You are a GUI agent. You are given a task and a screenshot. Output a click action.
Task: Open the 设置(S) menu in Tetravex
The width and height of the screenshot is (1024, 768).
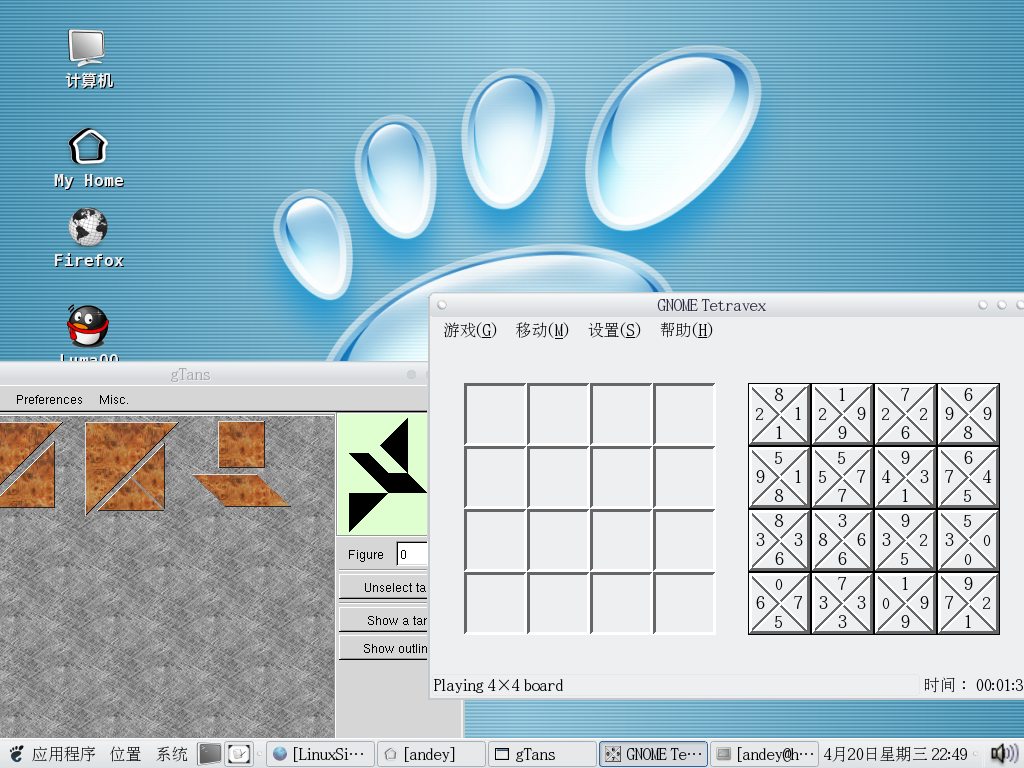coord(615,330)
